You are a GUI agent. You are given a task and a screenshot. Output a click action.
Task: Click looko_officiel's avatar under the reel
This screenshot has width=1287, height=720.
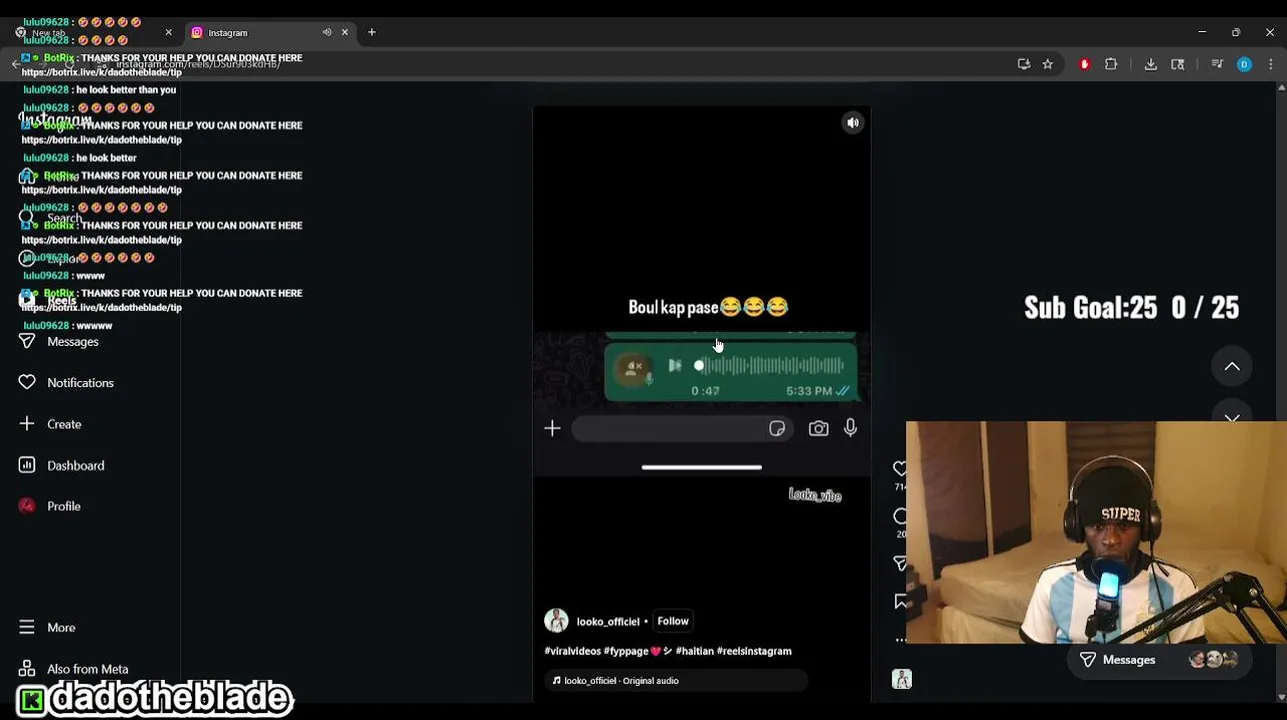(556, 621)
